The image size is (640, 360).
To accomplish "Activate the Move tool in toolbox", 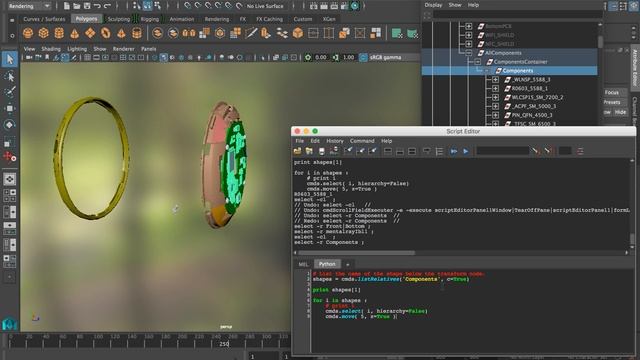I will 10,108.
